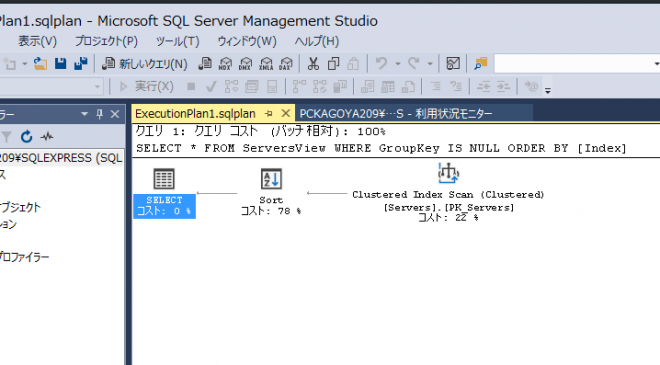The width and height of the screenshot is (660, 365).
Task: Uncomment the selected lines icon
Action: [456, 87]
